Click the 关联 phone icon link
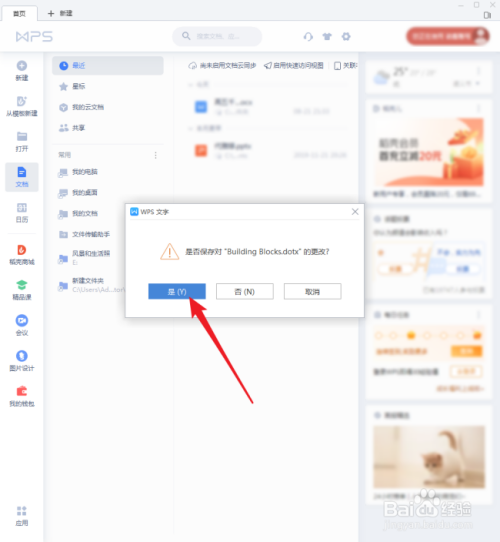Image resolution: width=500 pixels, height=542 pixels. pyautogui.click(x=345, y=65)
